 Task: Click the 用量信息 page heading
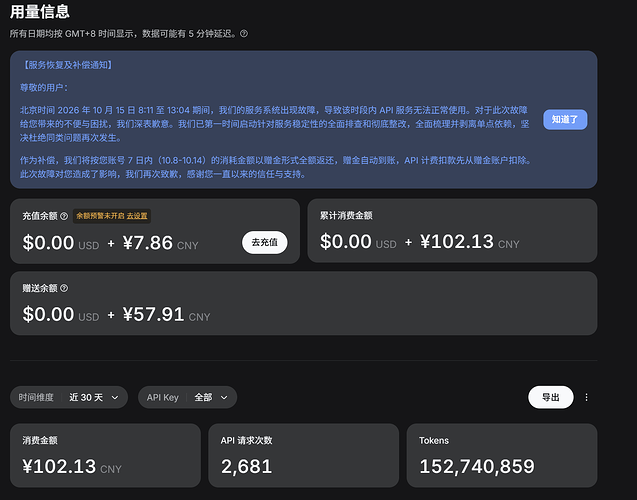tap(40, 11)
